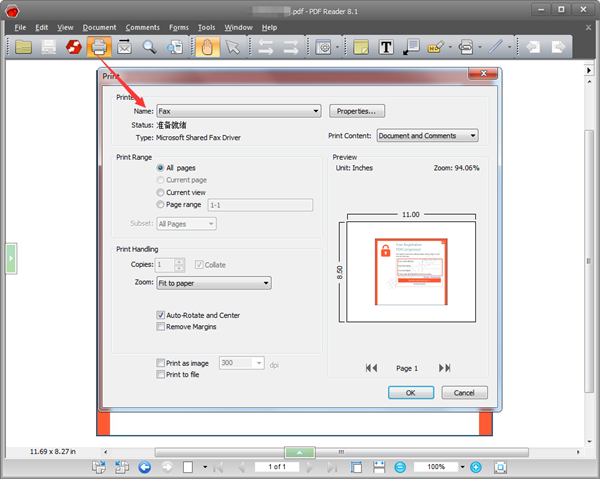This screenshot has width=600, height=479.
Task: Toggle Auto-Rotate and Center checkbox
Action: coord(161,315)
